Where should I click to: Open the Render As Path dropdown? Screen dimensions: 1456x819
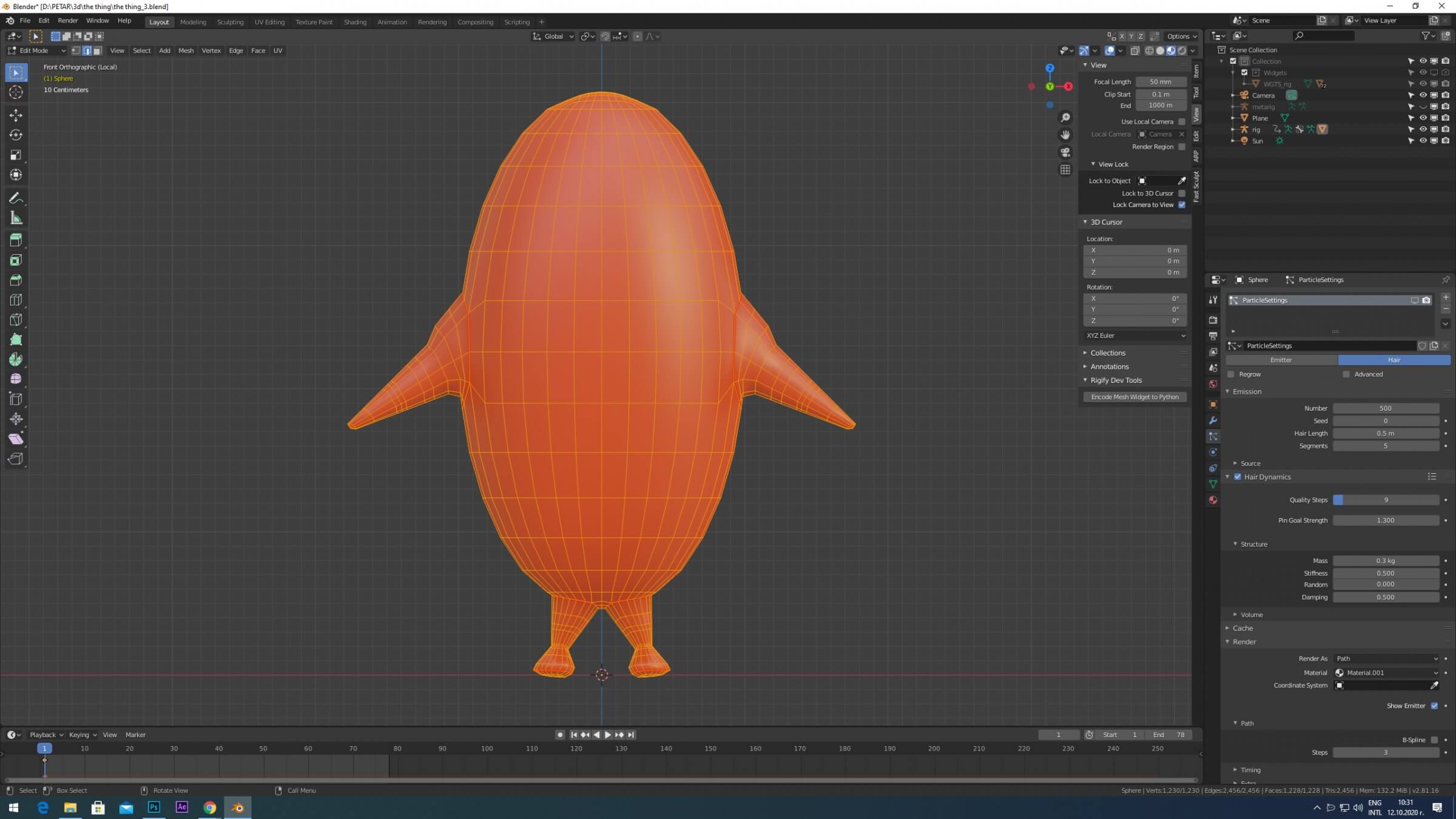tap(1386, 659)
